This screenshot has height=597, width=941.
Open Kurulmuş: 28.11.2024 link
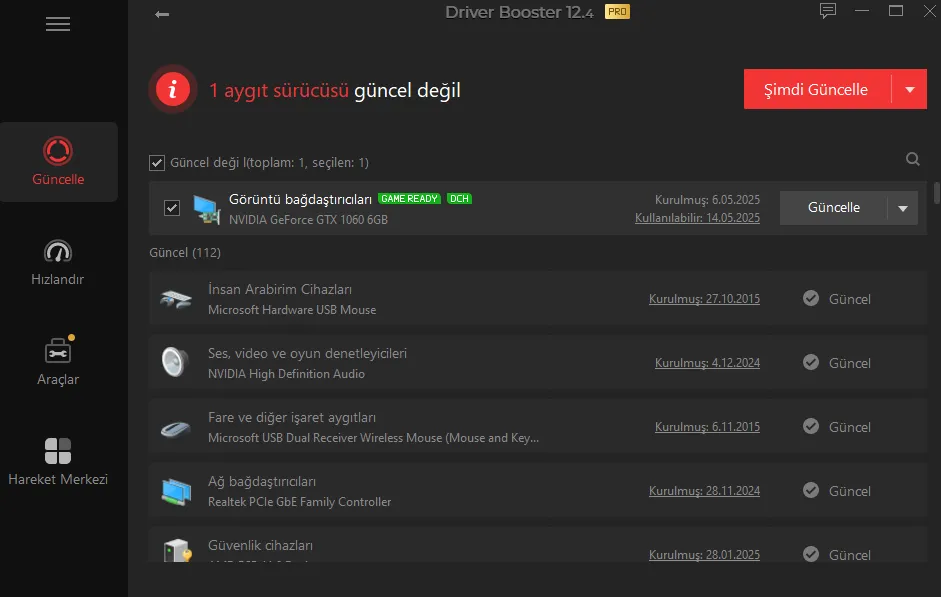(x=704, y=491)
